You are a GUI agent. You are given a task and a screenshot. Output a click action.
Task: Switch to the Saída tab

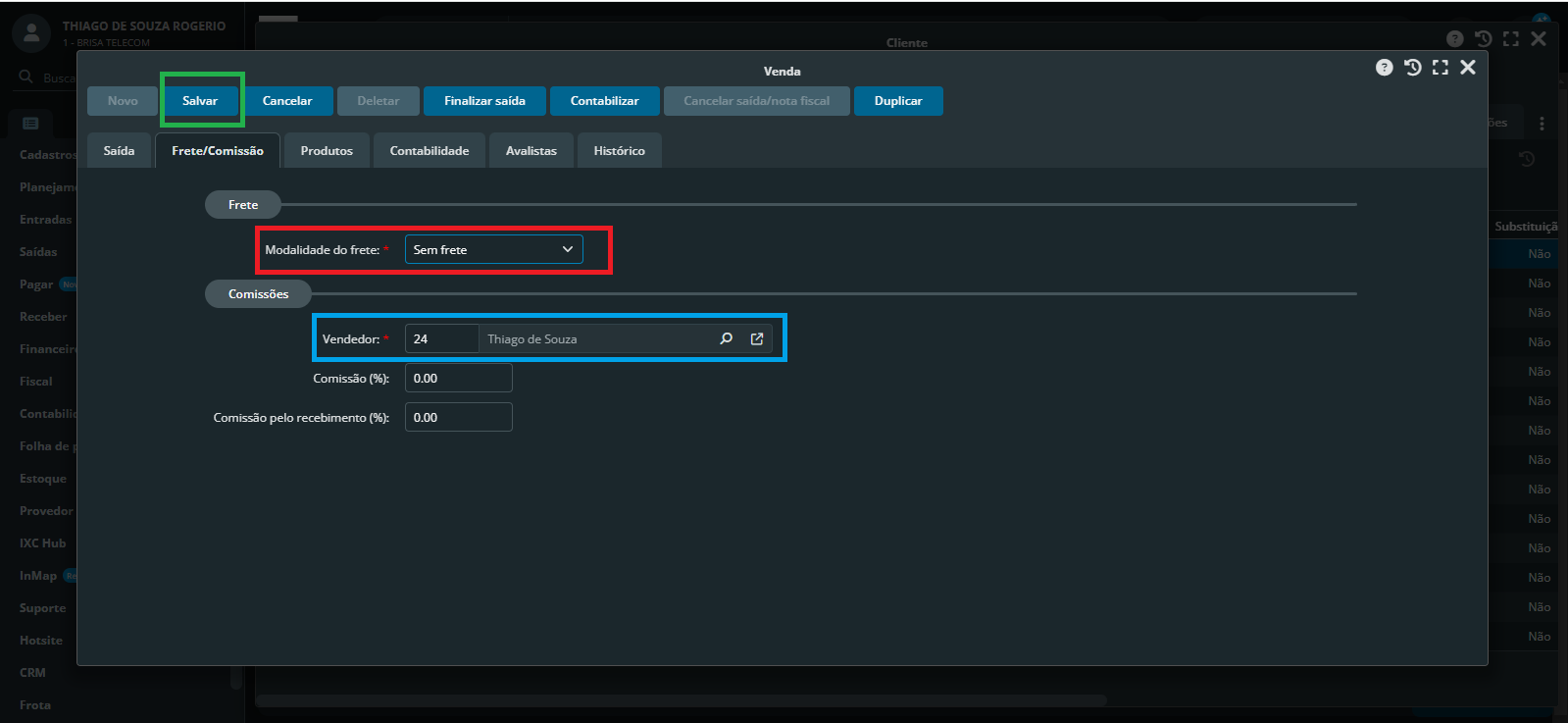[x=119, y=151]
